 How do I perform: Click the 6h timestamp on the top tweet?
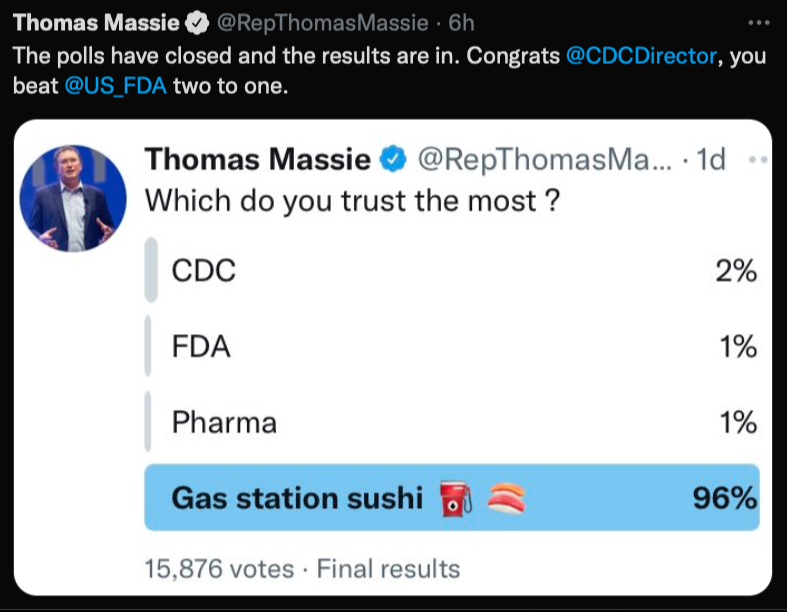coord(461,22)
